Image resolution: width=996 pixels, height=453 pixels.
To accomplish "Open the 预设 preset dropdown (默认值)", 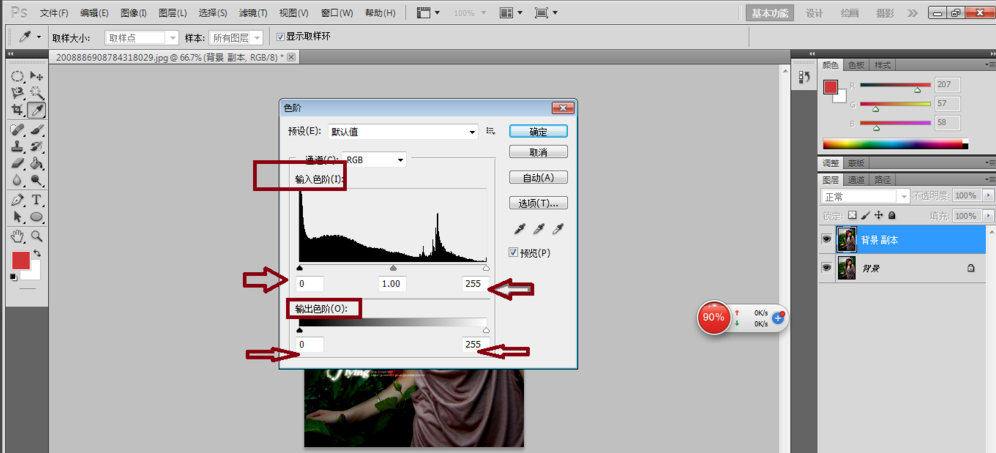I will (403, 132).
